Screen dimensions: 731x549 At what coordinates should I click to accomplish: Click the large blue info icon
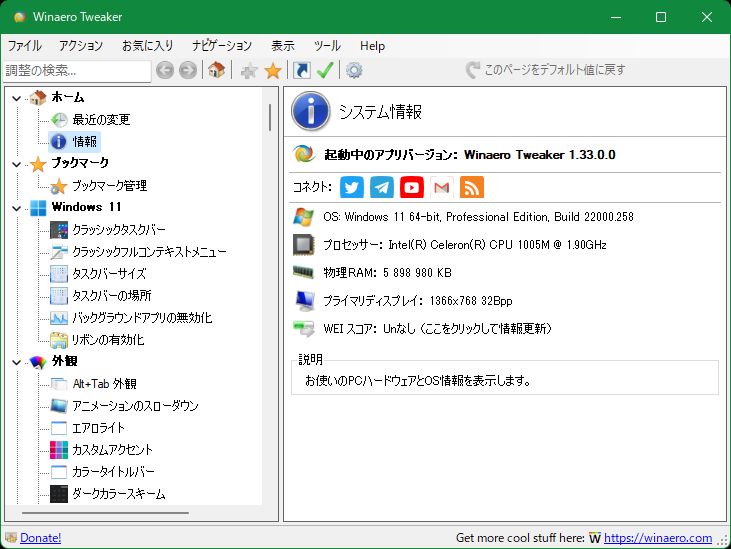[x=311, y=111]
